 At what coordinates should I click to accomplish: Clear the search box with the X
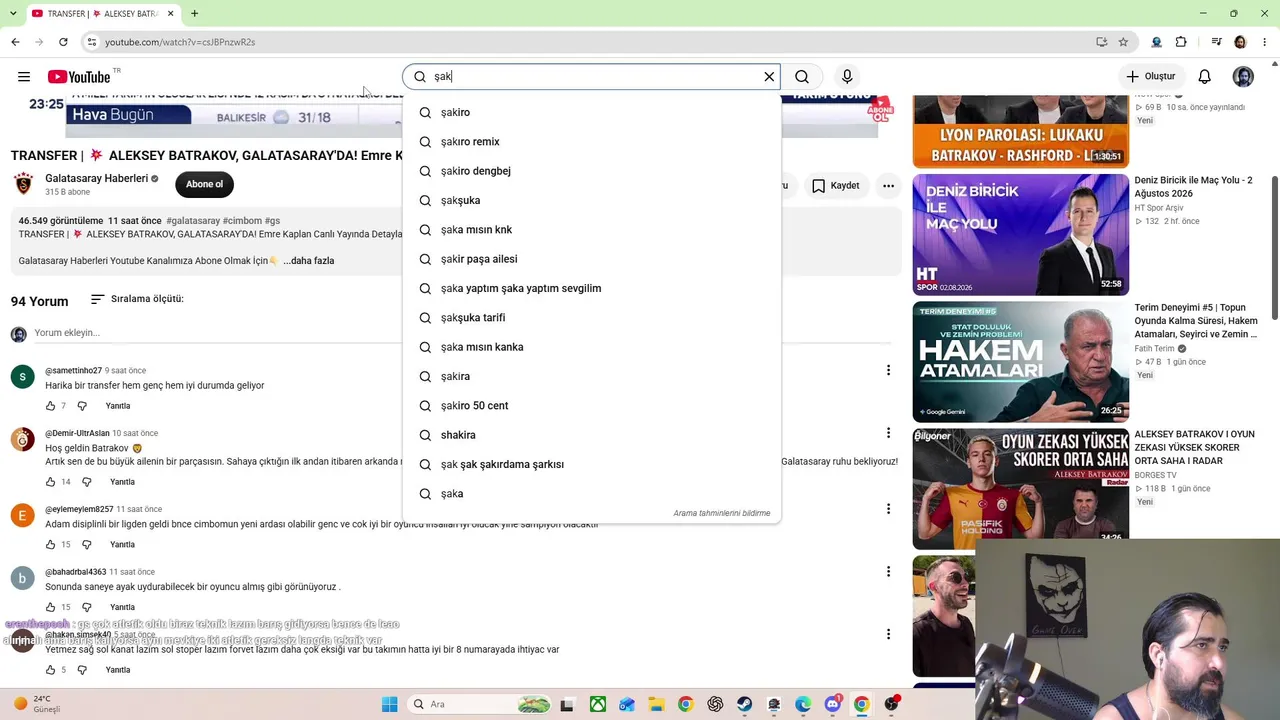pyautogui.click(x=769, y=76)
